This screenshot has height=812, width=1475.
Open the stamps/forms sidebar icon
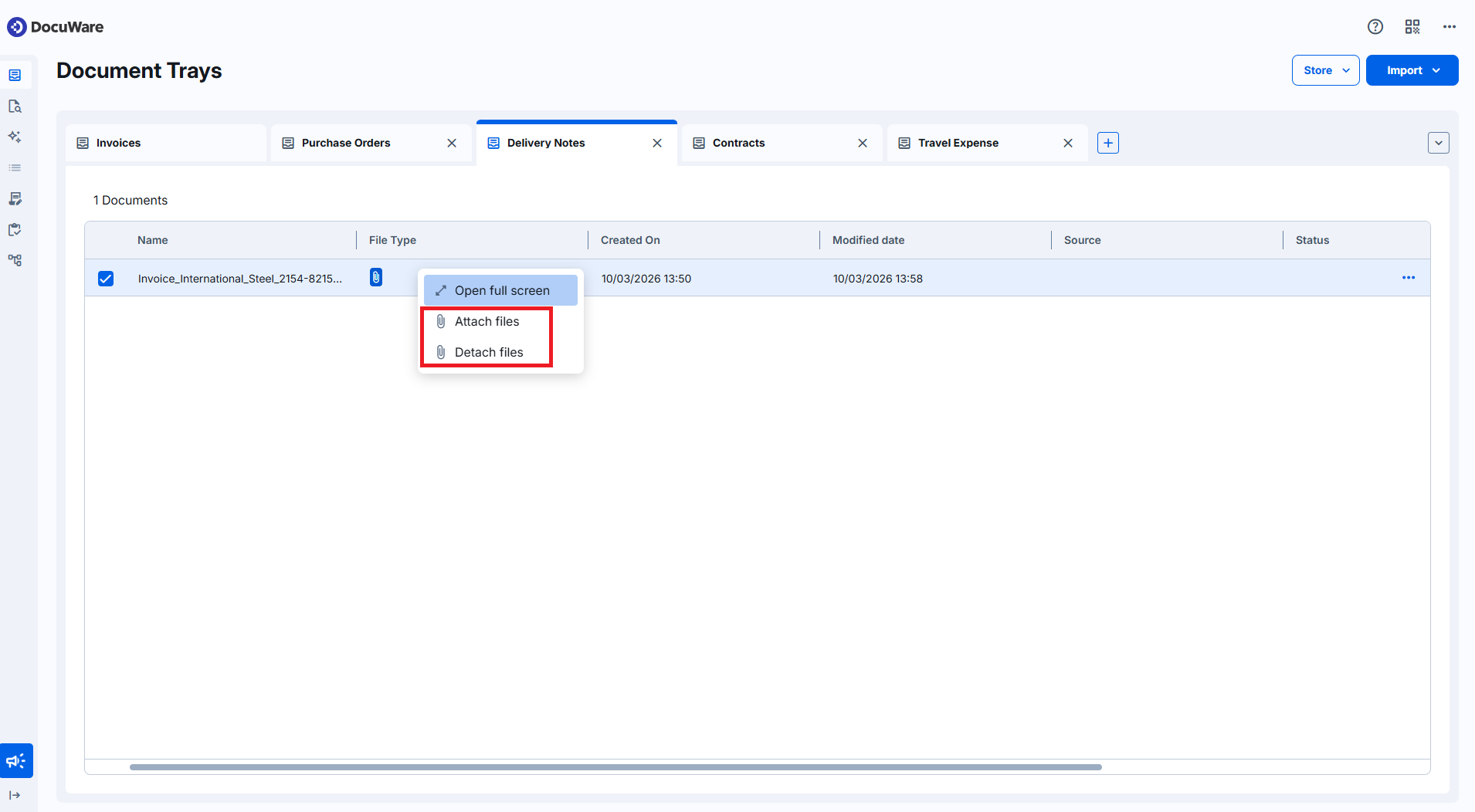pyautogui.click(x=15, y=198)
